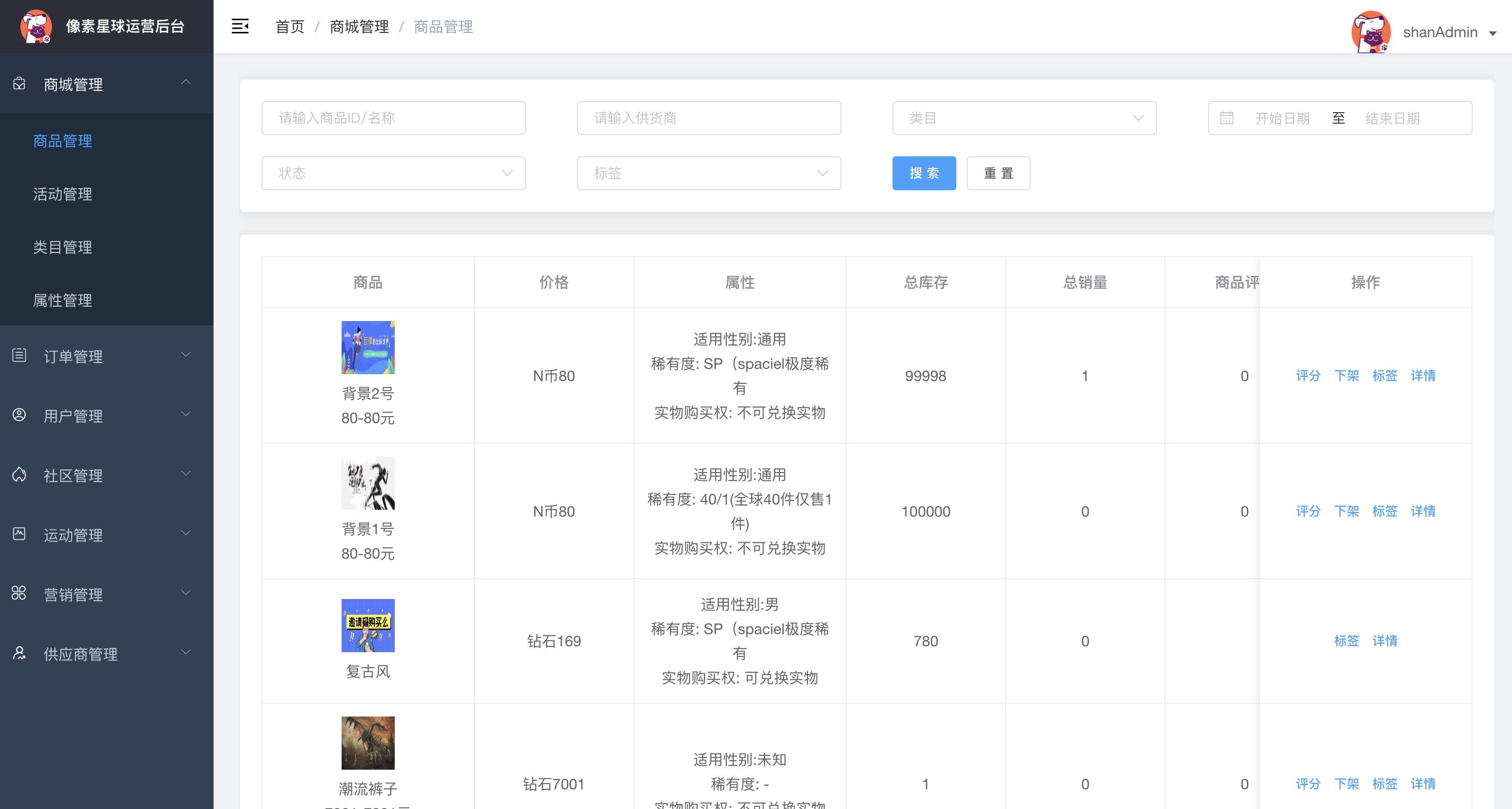Click the blue 搜索 button
The width and height of the screenshot is (1512, 809).
click(924, 173)
